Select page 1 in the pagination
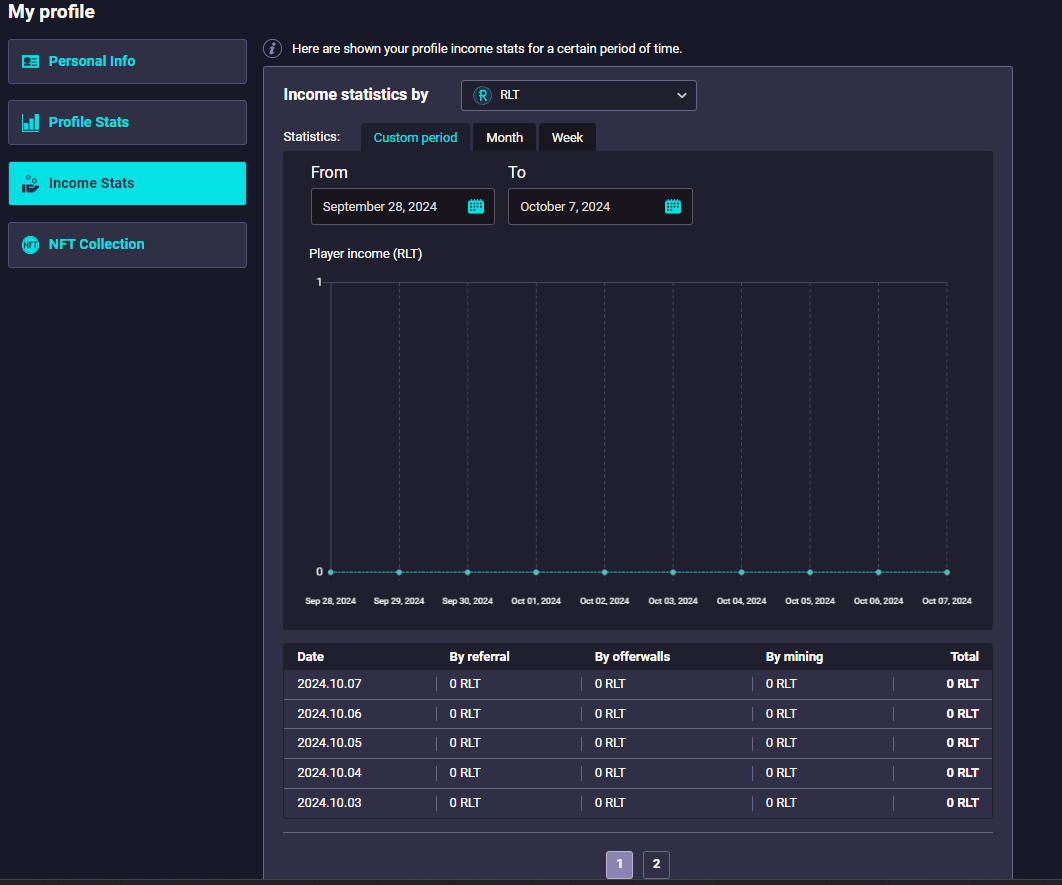The height and width of the screenshot is (885, 1062). point(619,864)
